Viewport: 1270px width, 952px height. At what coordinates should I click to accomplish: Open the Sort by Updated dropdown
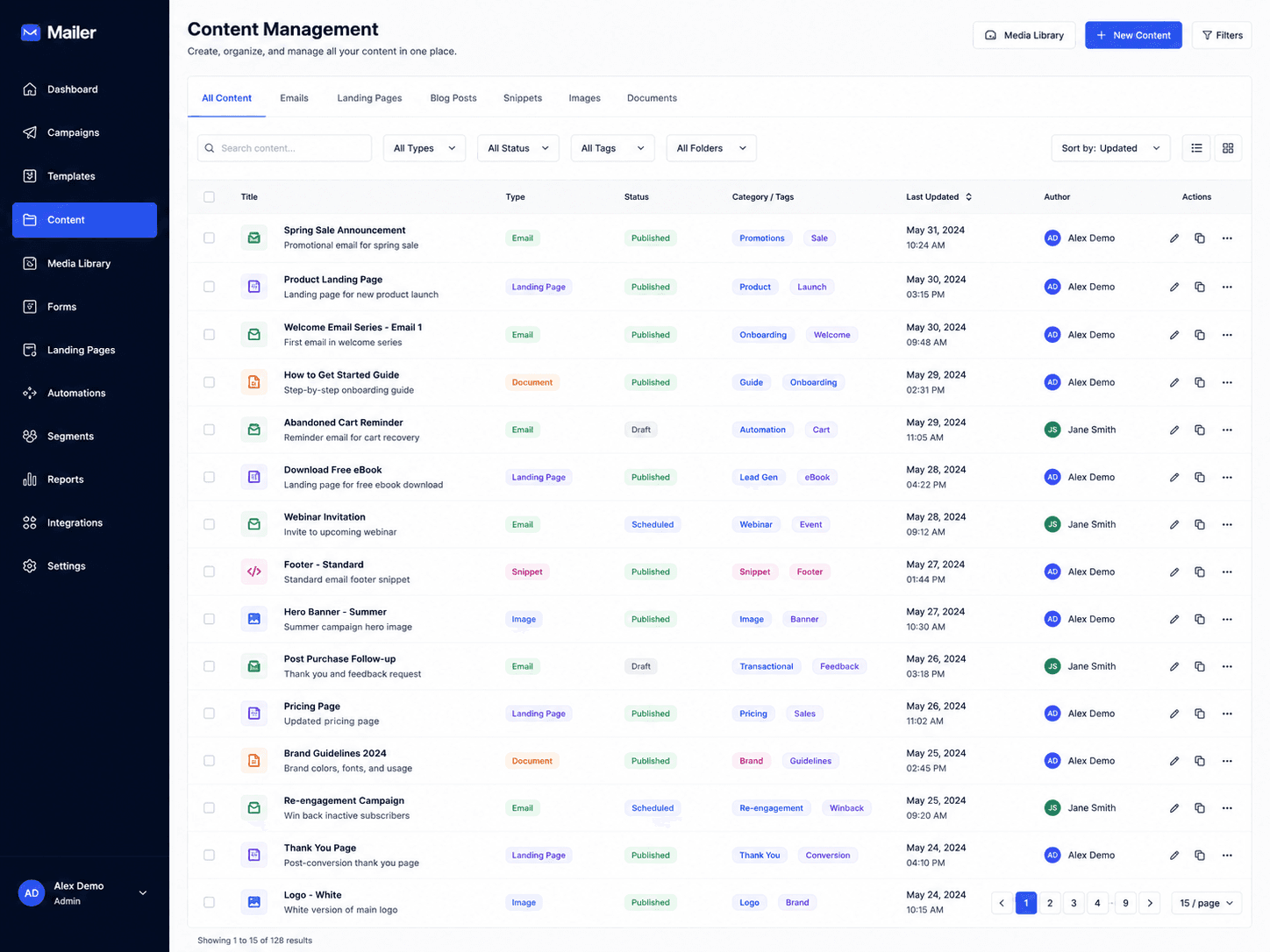point(1110,148)
